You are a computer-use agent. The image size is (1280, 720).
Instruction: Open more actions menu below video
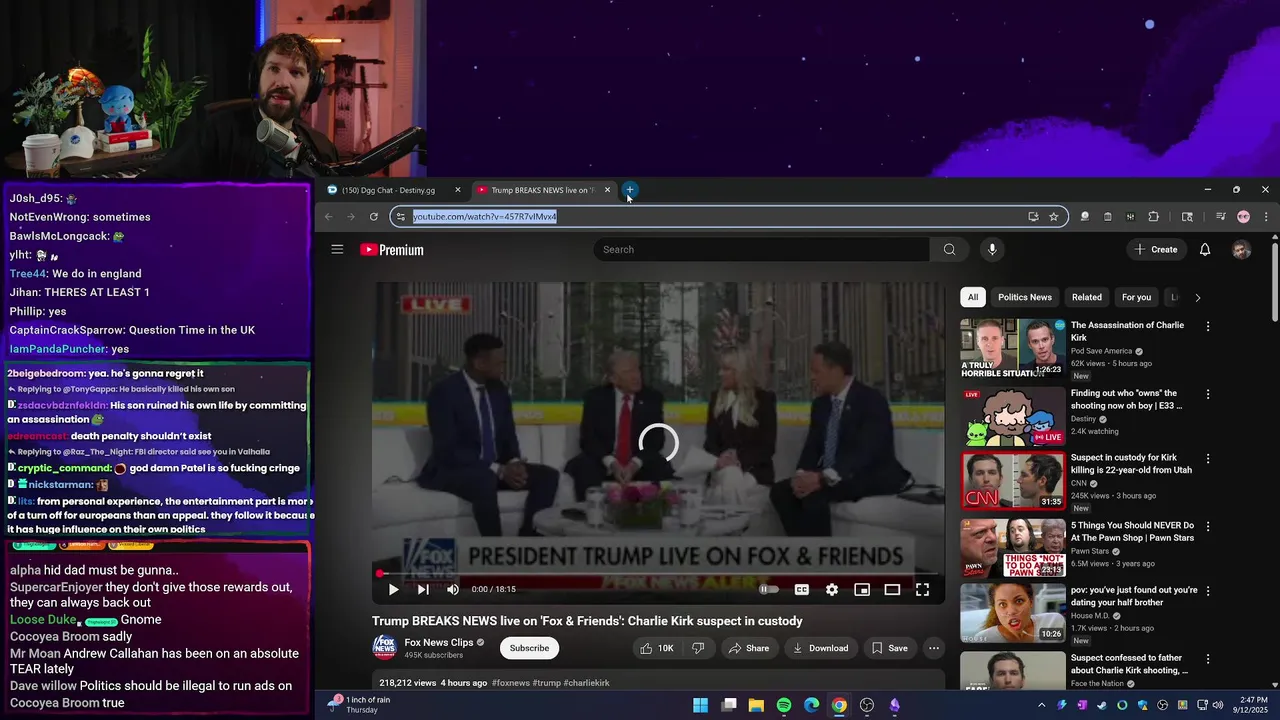pos(934,648)
